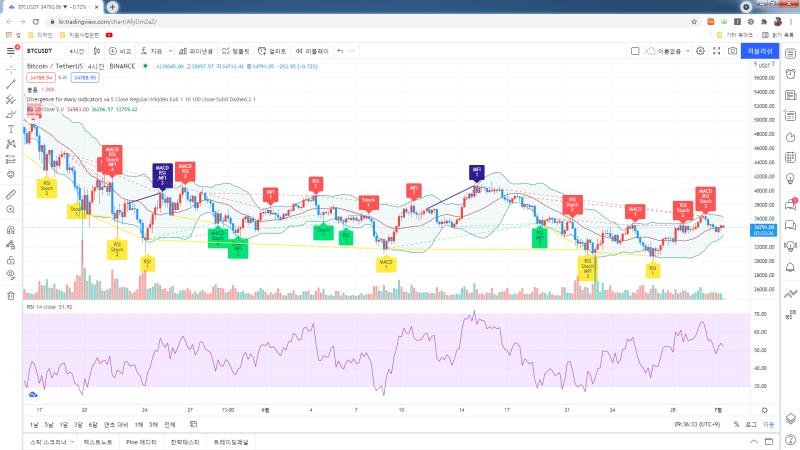The width and height of the screenshot is (800, 450).
Task: Open the calendar panel in right sidebar
Action: 790,157
